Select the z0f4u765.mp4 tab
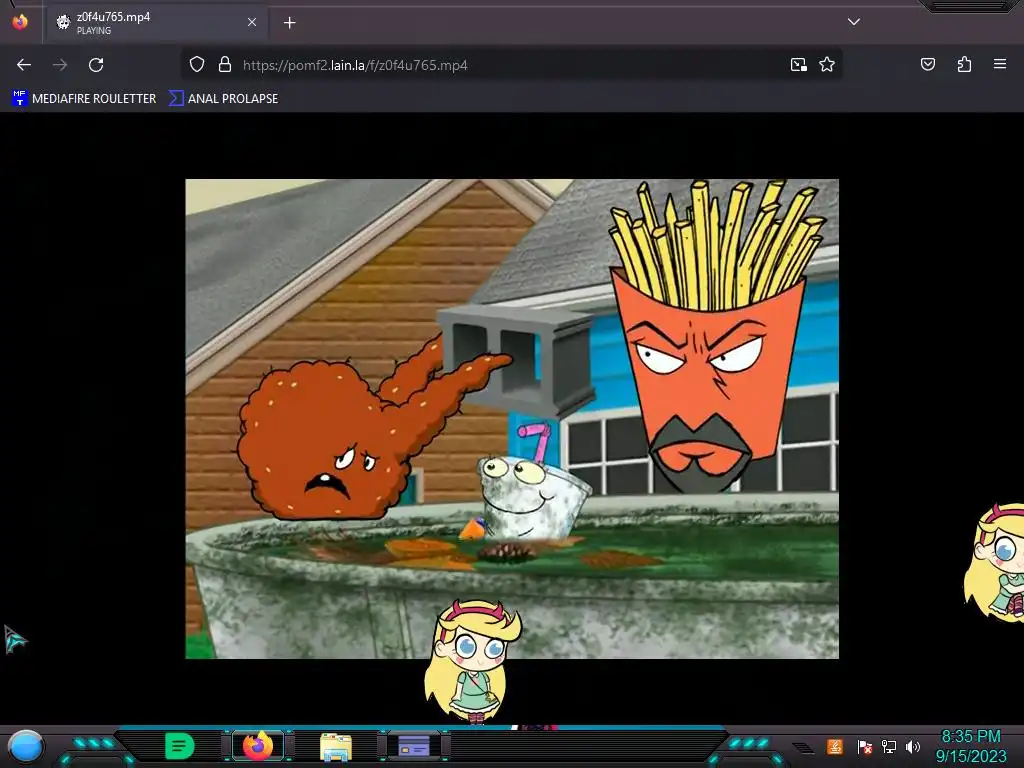1024x768 pixels. [x=155, y=23]
